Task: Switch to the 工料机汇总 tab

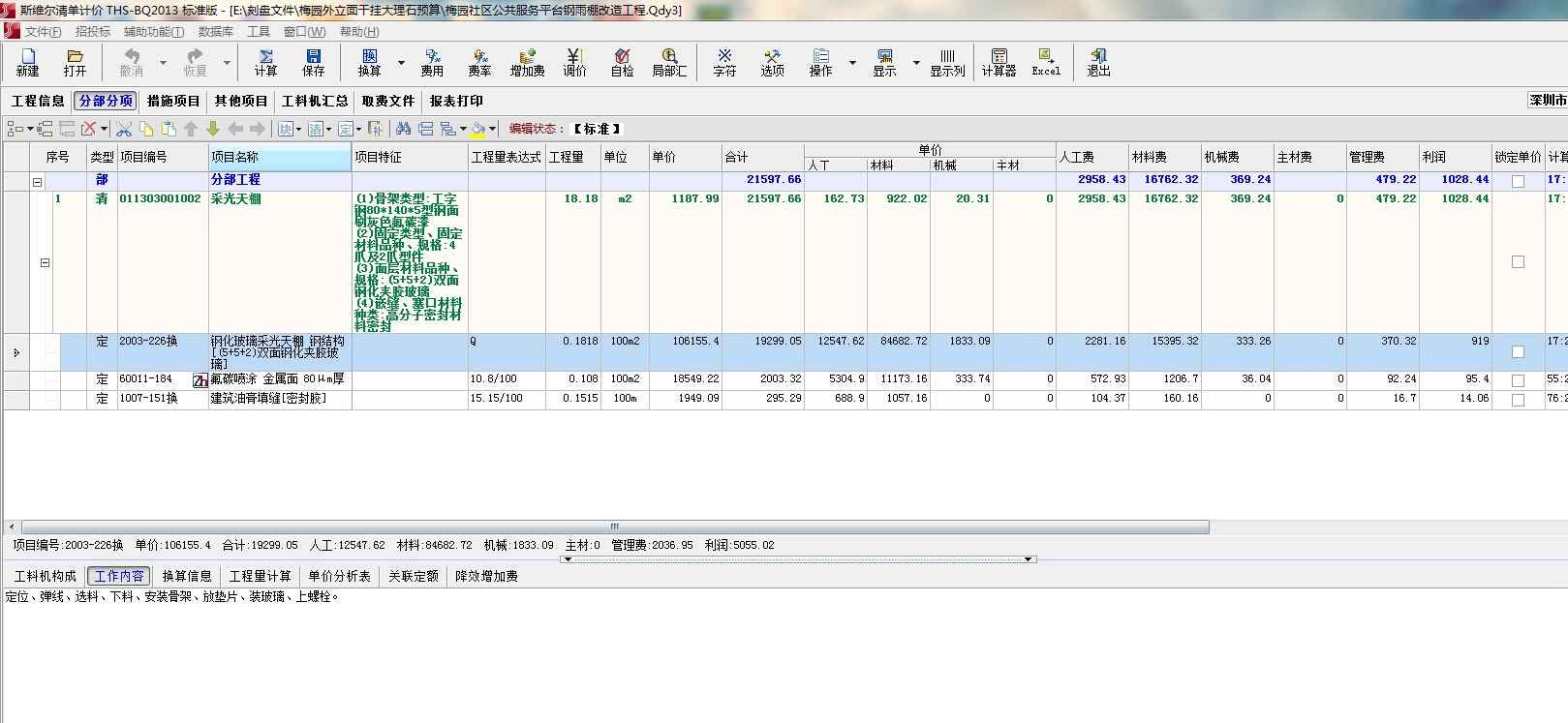Action: [x=315, y=101]
